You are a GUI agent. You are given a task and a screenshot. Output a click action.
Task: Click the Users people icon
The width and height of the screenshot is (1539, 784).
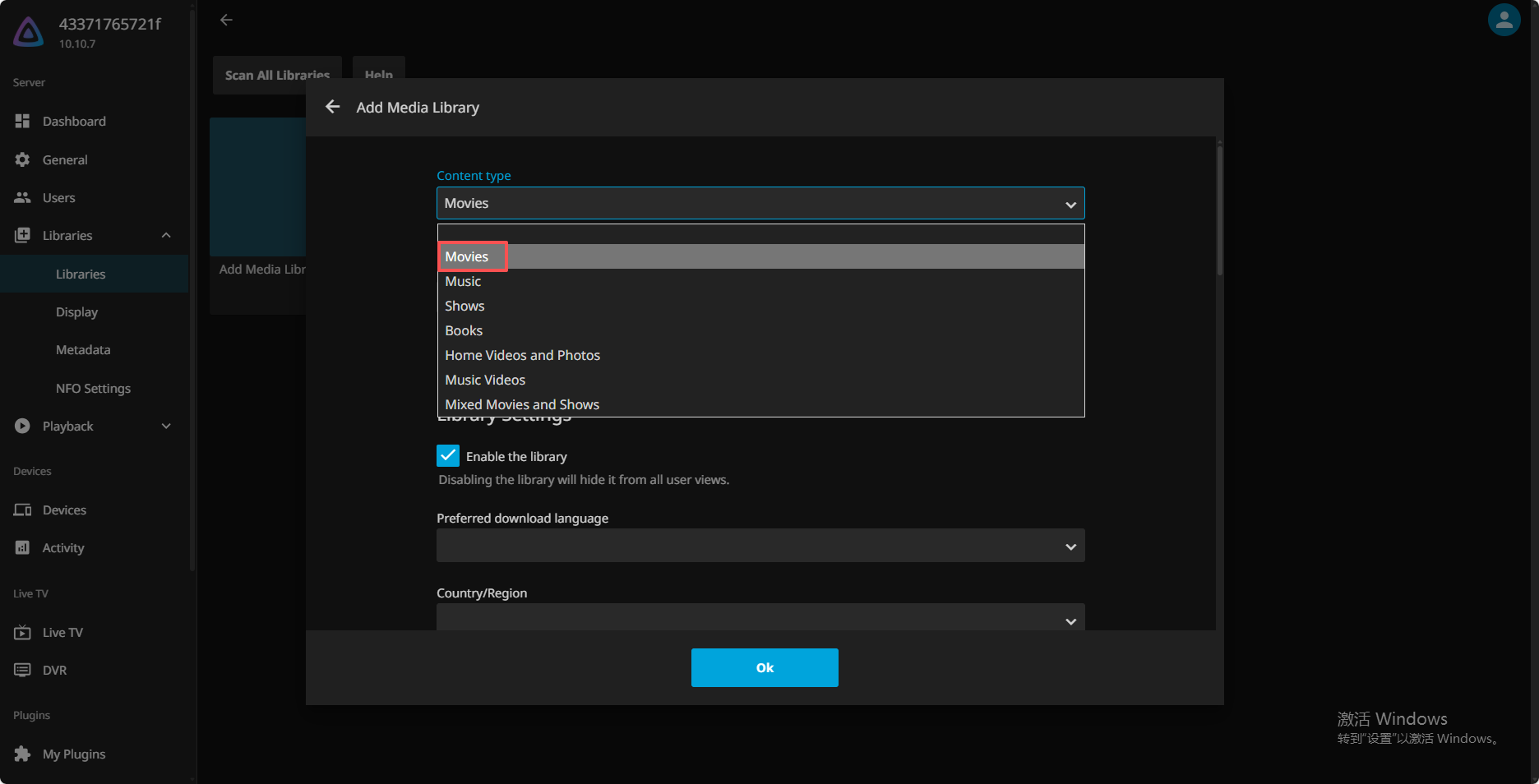tap(22, 197)
